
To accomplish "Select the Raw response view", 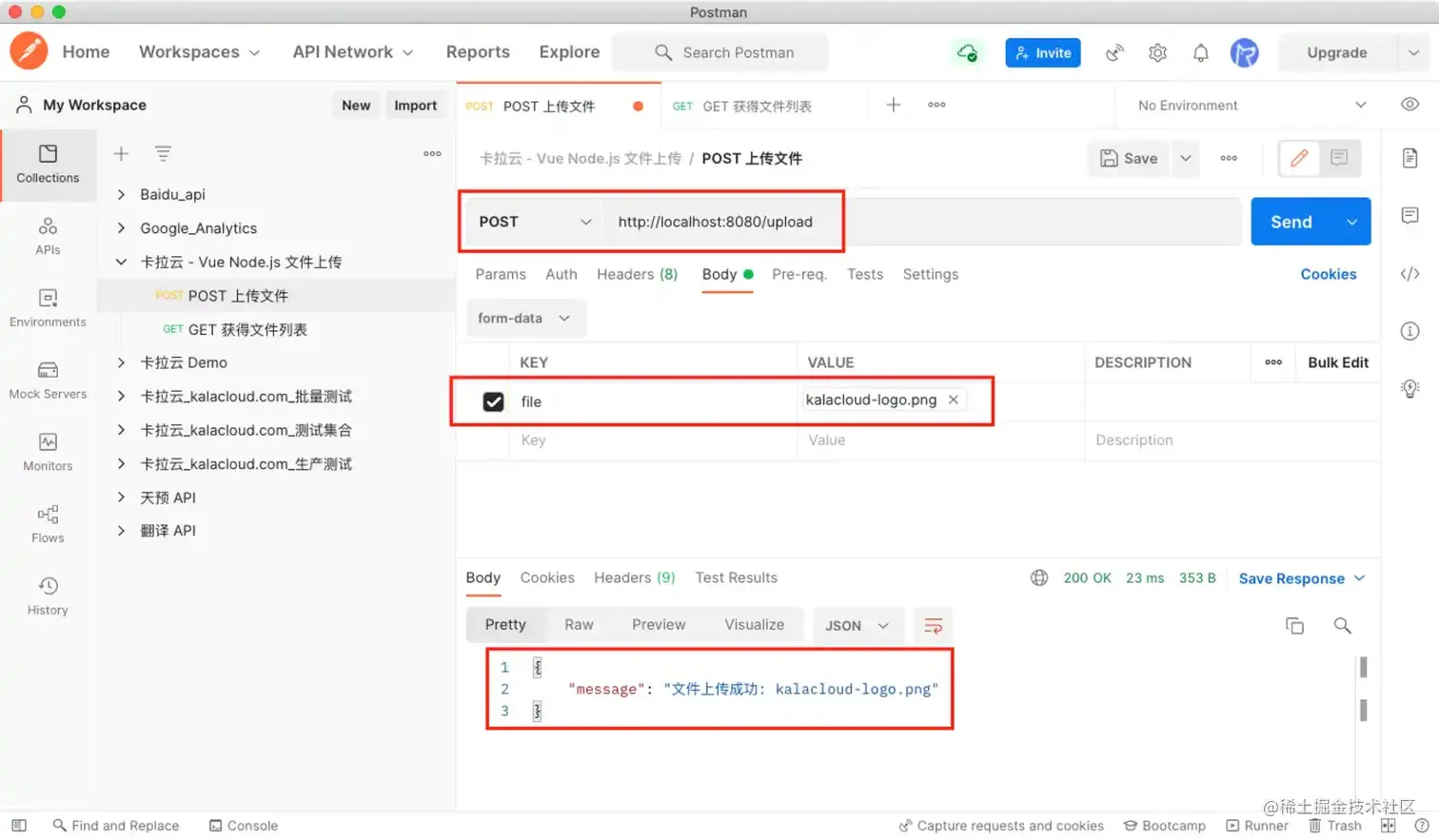I will pos(579,624).
